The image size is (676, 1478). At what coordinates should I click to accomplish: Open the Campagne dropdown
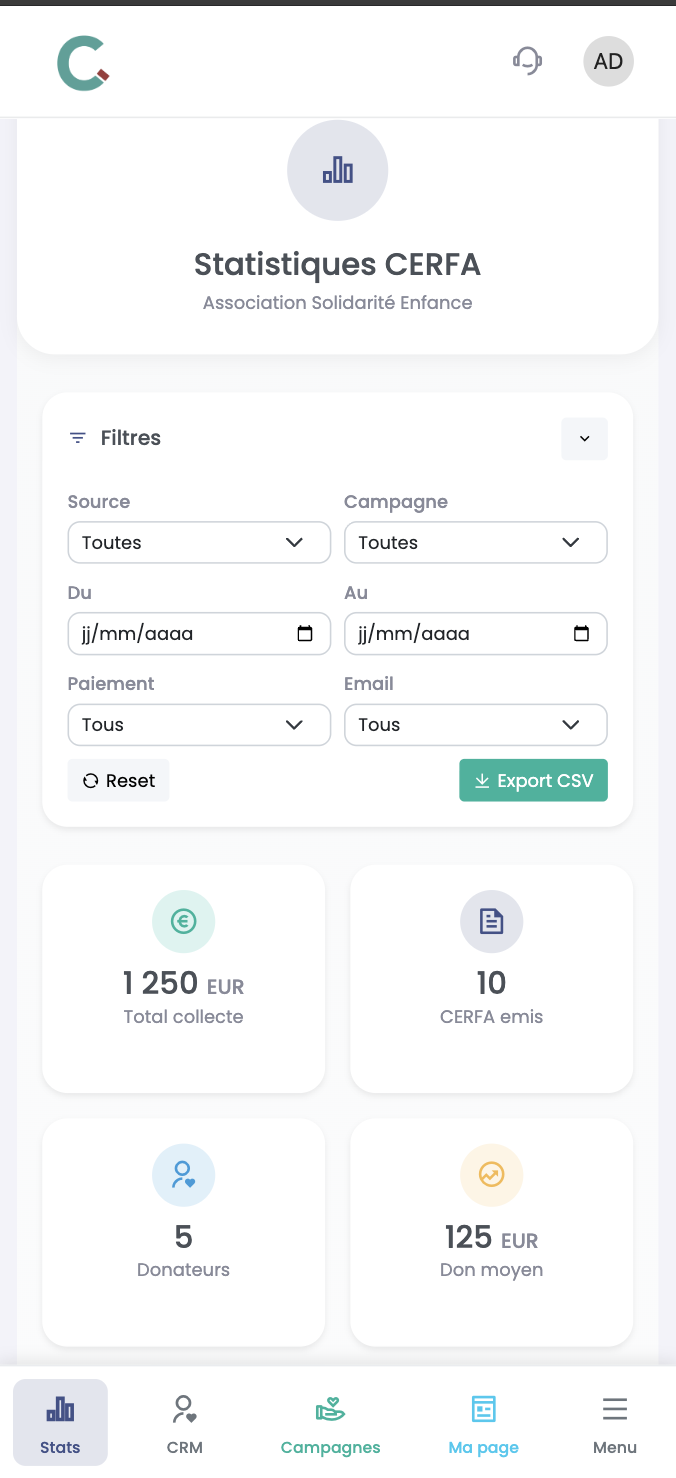pyautogui.click(x=475, y=542)
